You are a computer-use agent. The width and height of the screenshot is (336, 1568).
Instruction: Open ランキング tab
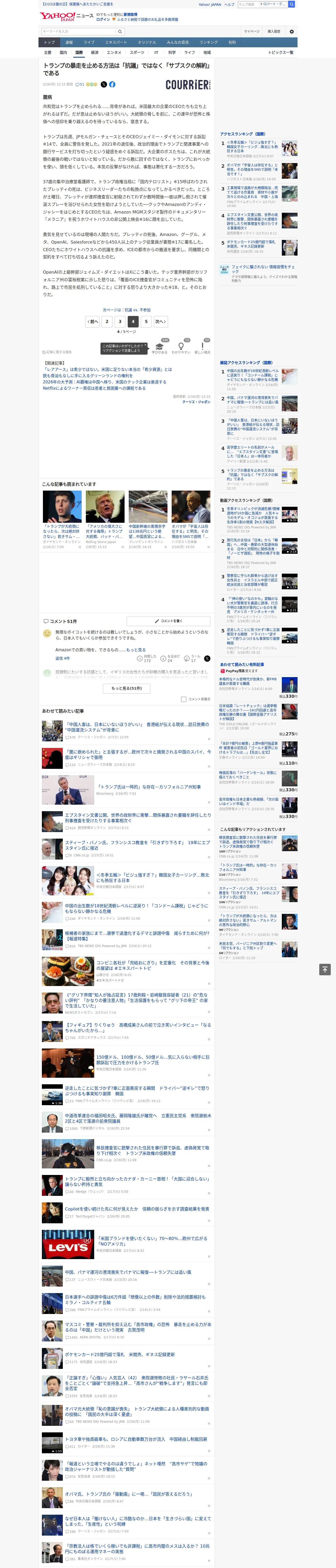pyautogui.click(x=209, y=43)
